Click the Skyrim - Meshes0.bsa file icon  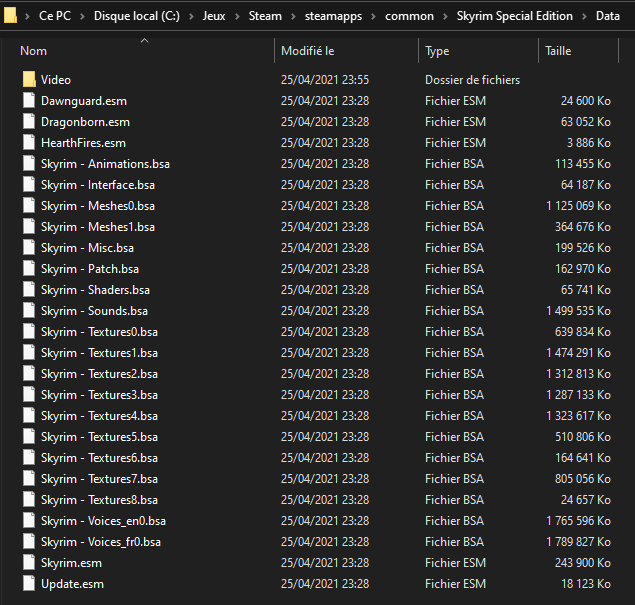point(29,206)
